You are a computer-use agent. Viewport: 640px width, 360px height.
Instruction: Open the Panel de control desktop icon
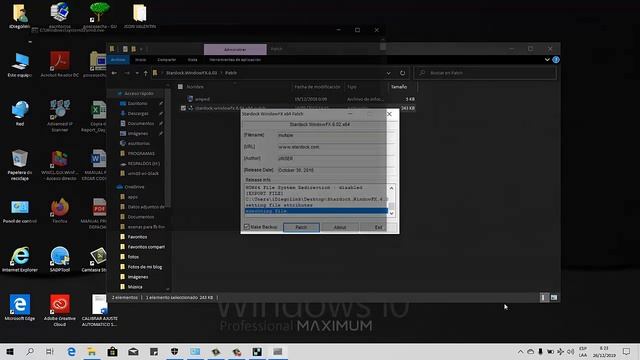click(20, 211)
